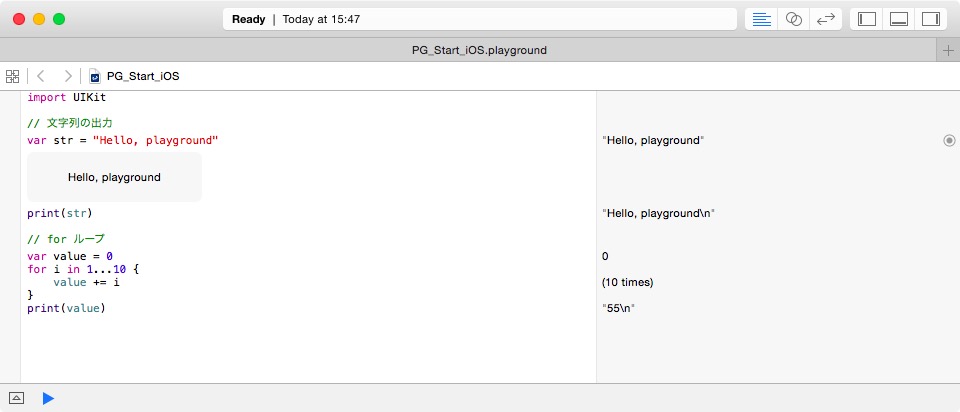Toggle the bottom Debug area panel

(899, 19)
